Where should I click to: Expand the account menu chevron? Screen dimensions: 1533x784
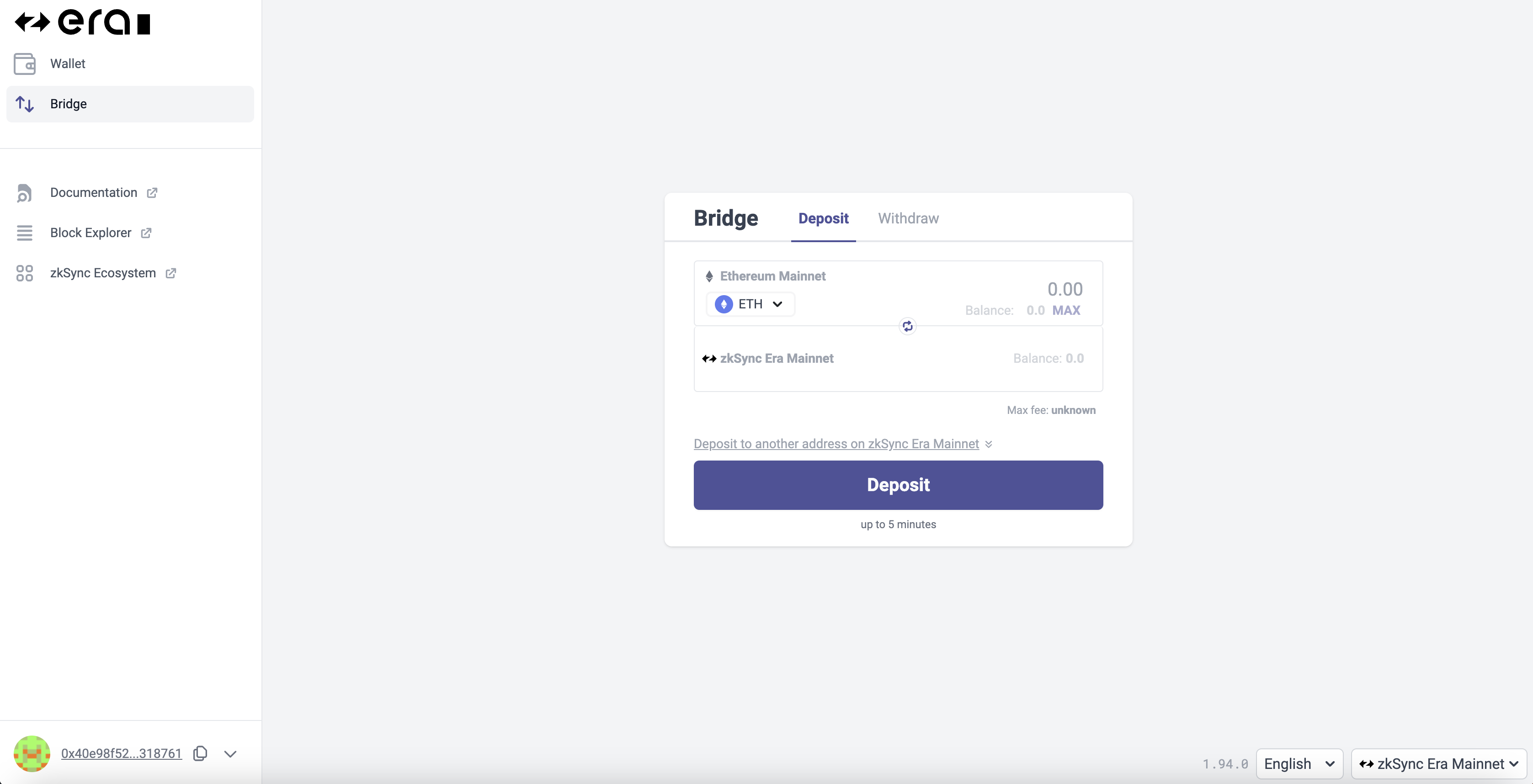click(x=230, y=754)
